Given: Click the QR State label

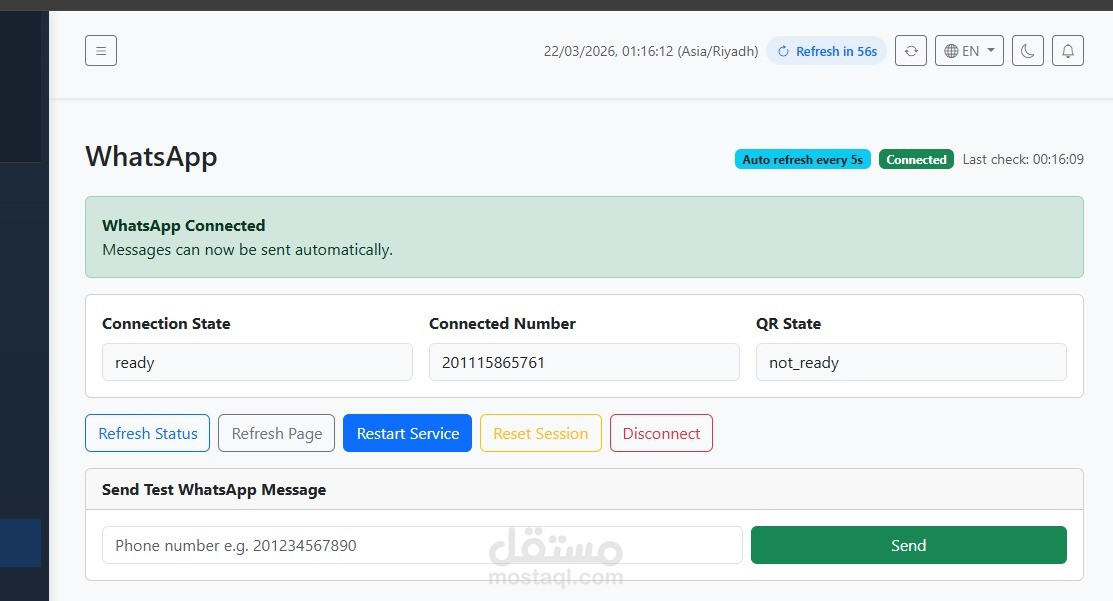Looking at the screenshot, I should 789,324.
